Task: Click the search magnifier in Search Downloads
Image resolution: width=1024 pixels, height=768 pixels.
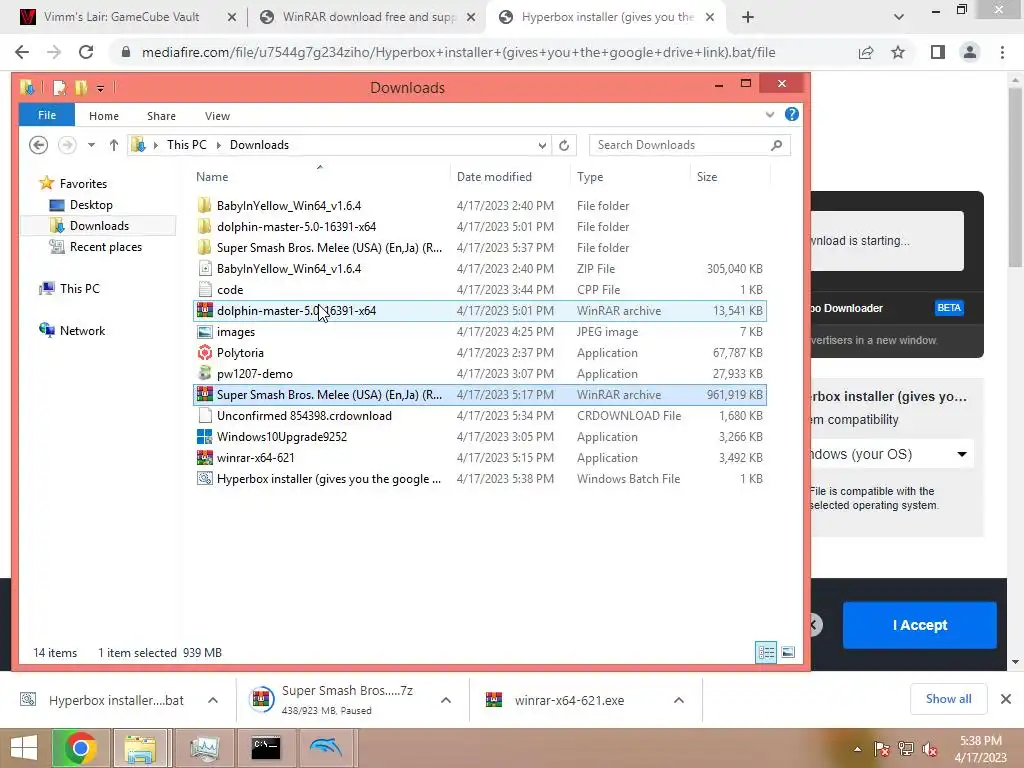Action: tap(776, 145)
